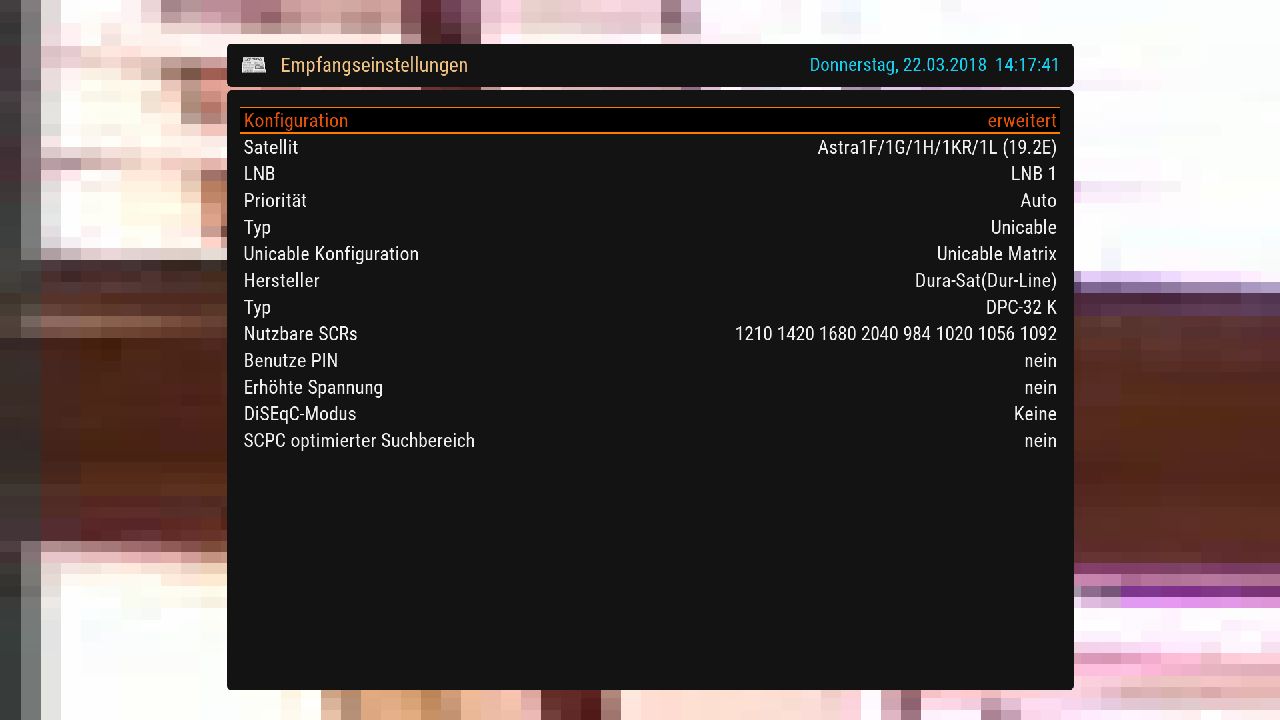This screenshot has width=1280, height=720.
Task: Select the 'Unicable Matrix' configuration value
Action: [x=996, y=254]
